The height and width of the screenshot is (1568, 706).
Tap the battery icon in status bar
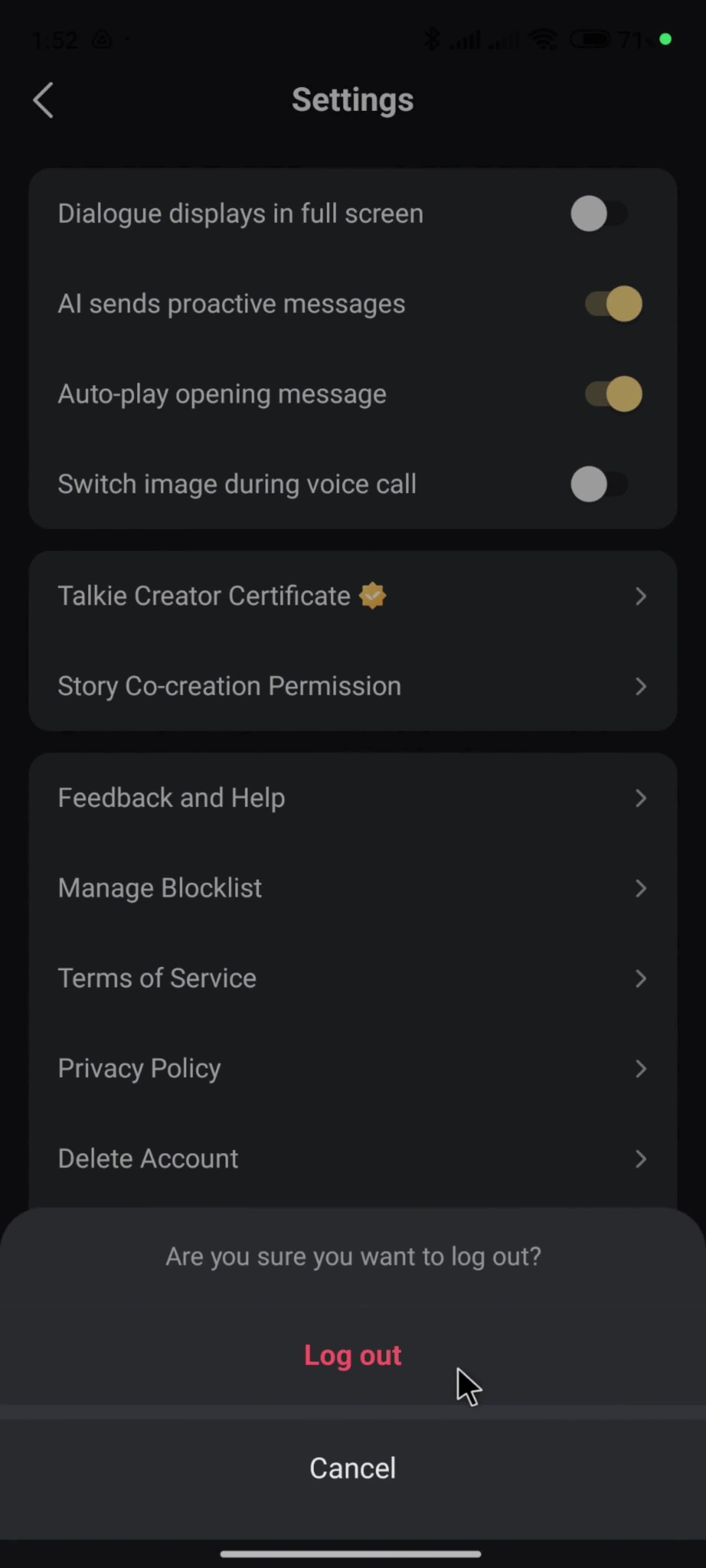coord(590,40)
